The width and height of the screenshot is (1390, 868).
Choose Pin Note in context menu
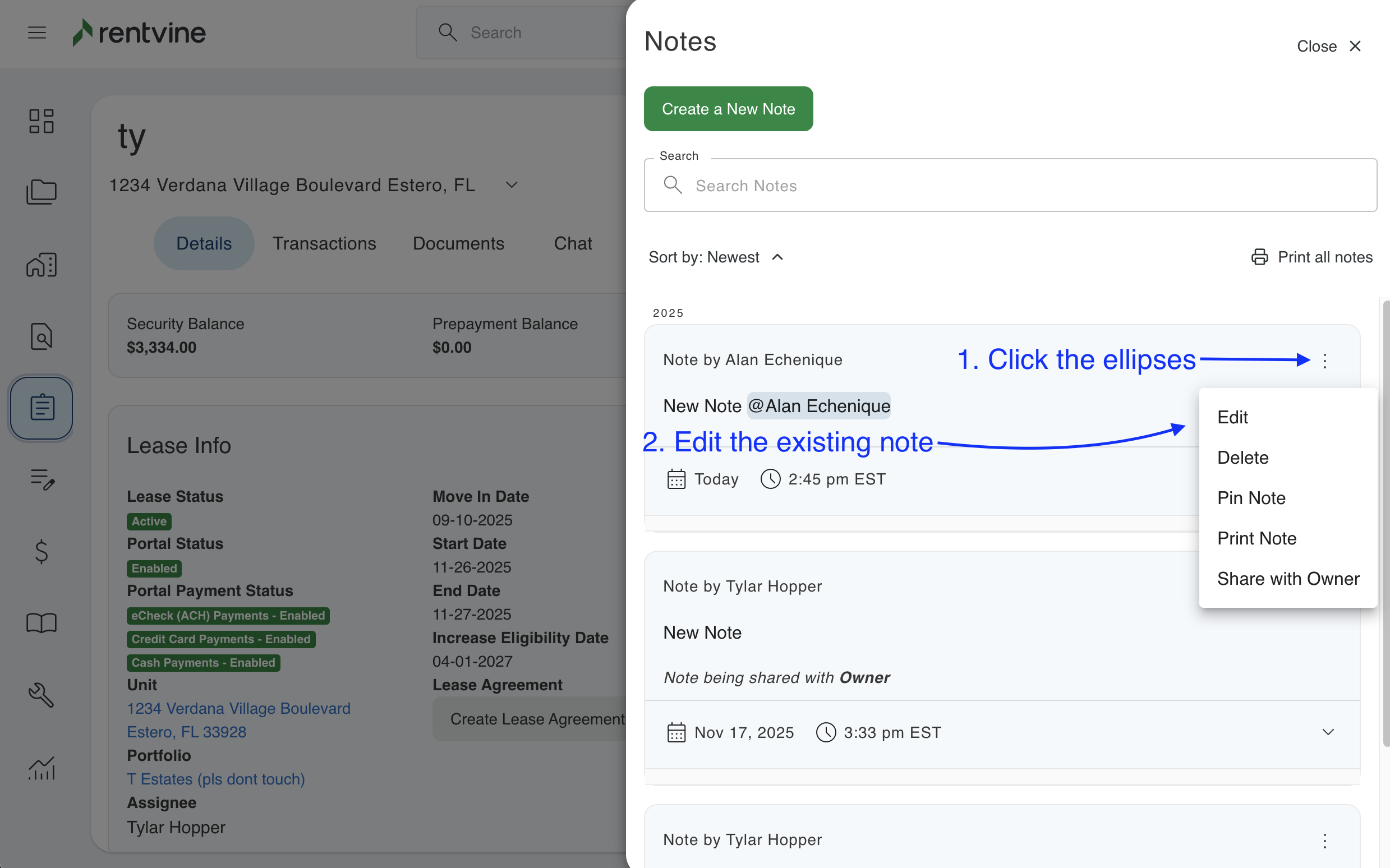(x=1251, y=498)
